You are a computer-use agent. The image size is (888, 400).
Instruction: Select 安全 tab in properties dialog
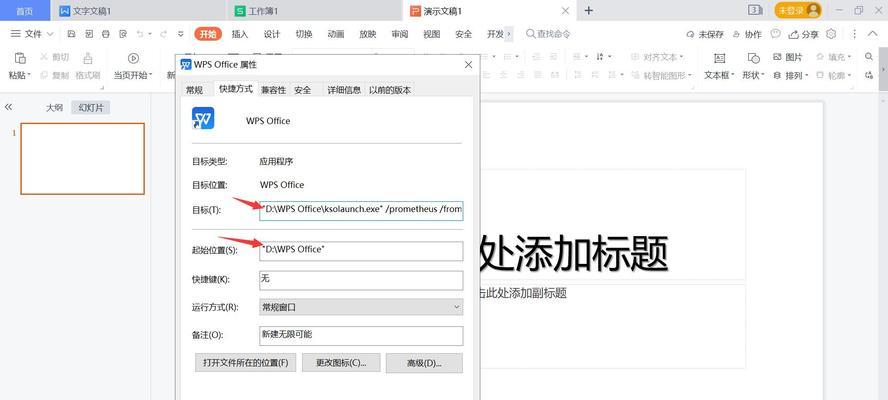302,90
